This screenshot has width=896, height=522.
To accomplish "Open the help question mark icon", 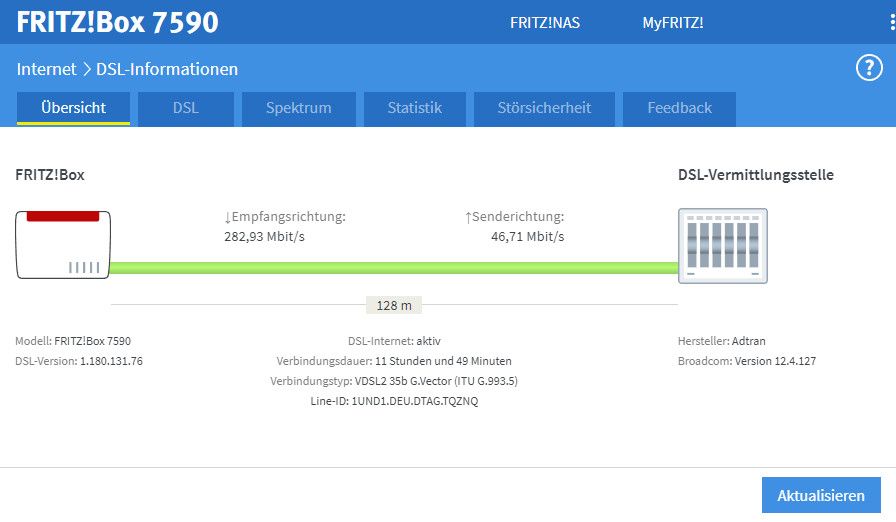I will (x=869, y=68).
